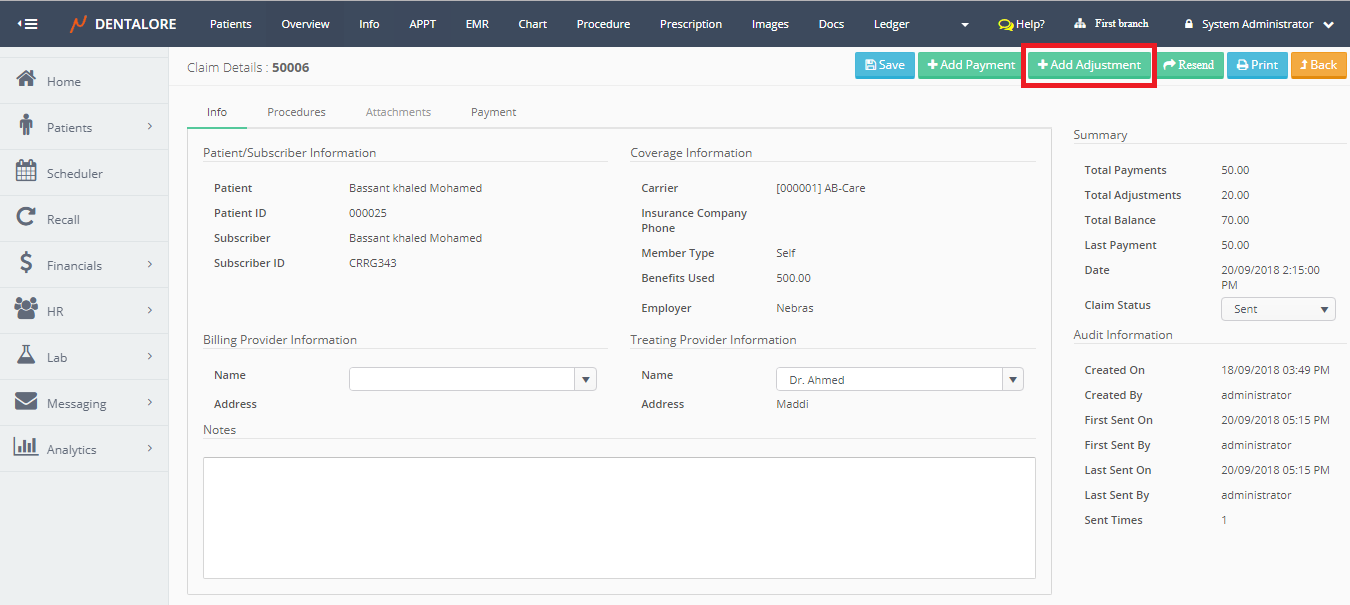1350x605 pixels.
Task: Switch to the Payment tab
Action: [493, 112]
